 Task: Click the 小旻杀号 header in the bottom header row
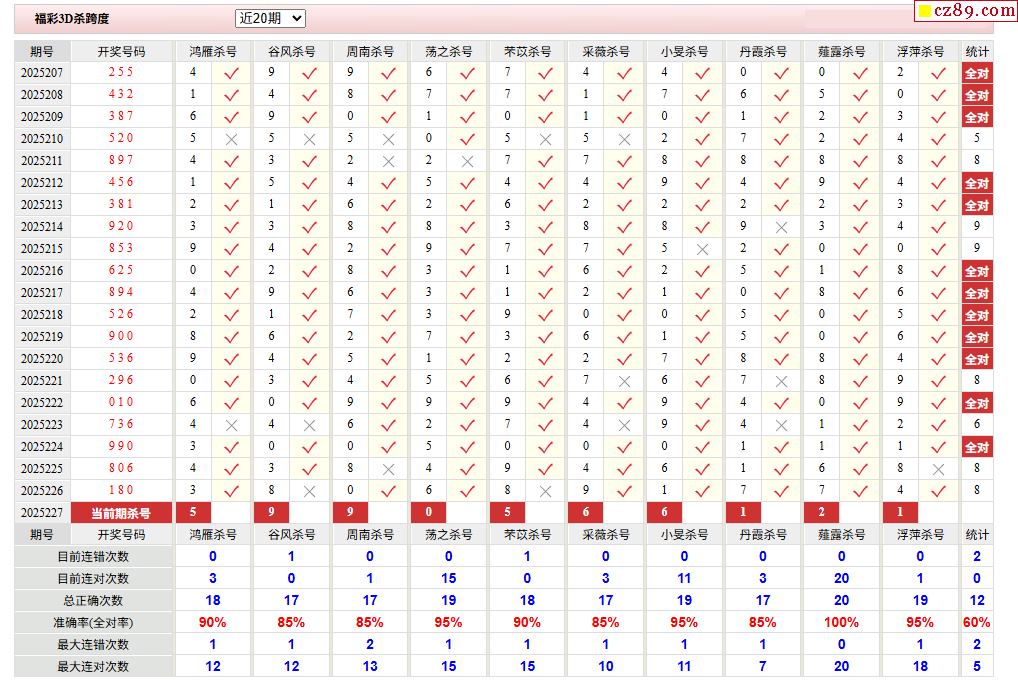684,535
